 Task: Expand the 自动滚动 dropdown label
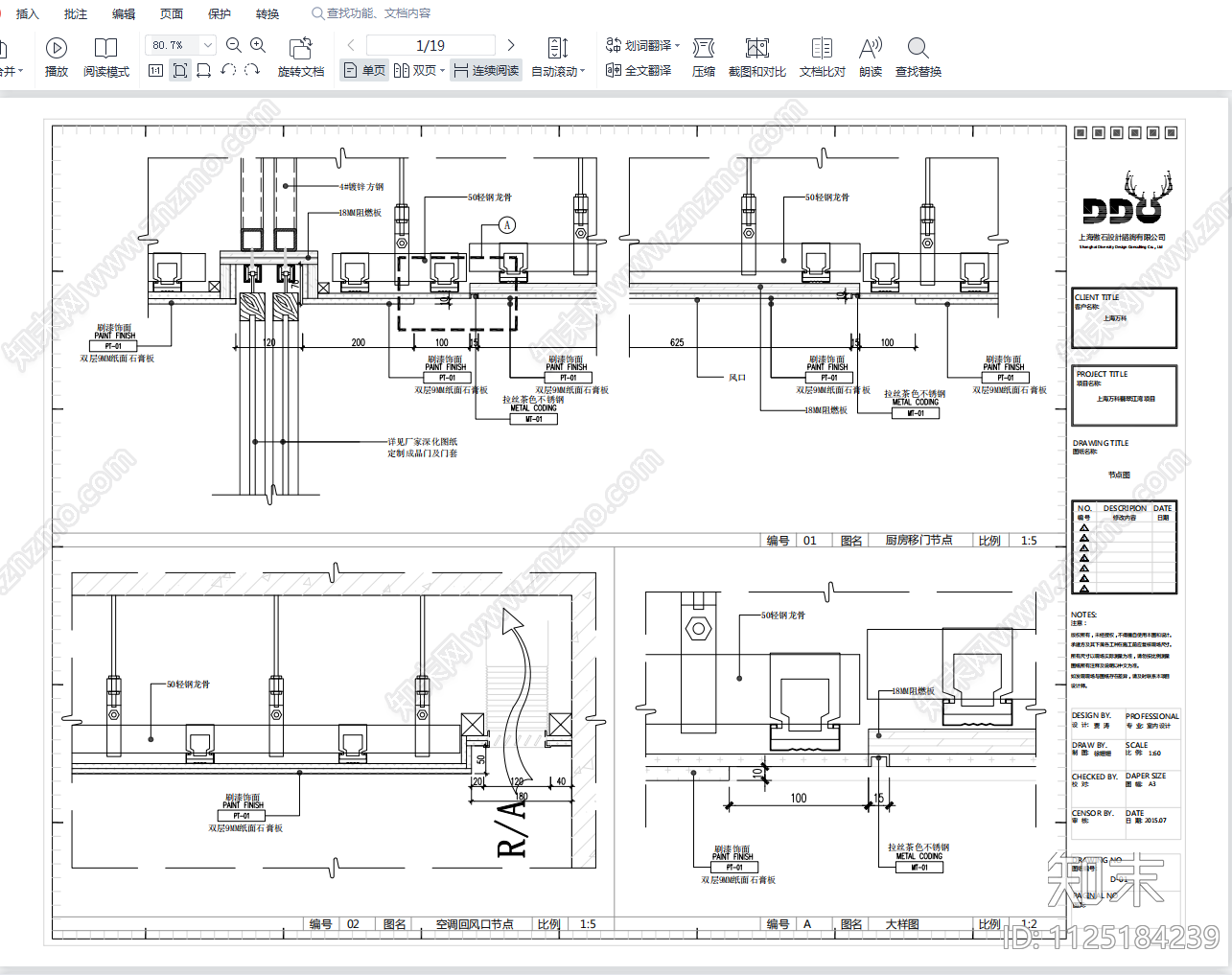558,71
